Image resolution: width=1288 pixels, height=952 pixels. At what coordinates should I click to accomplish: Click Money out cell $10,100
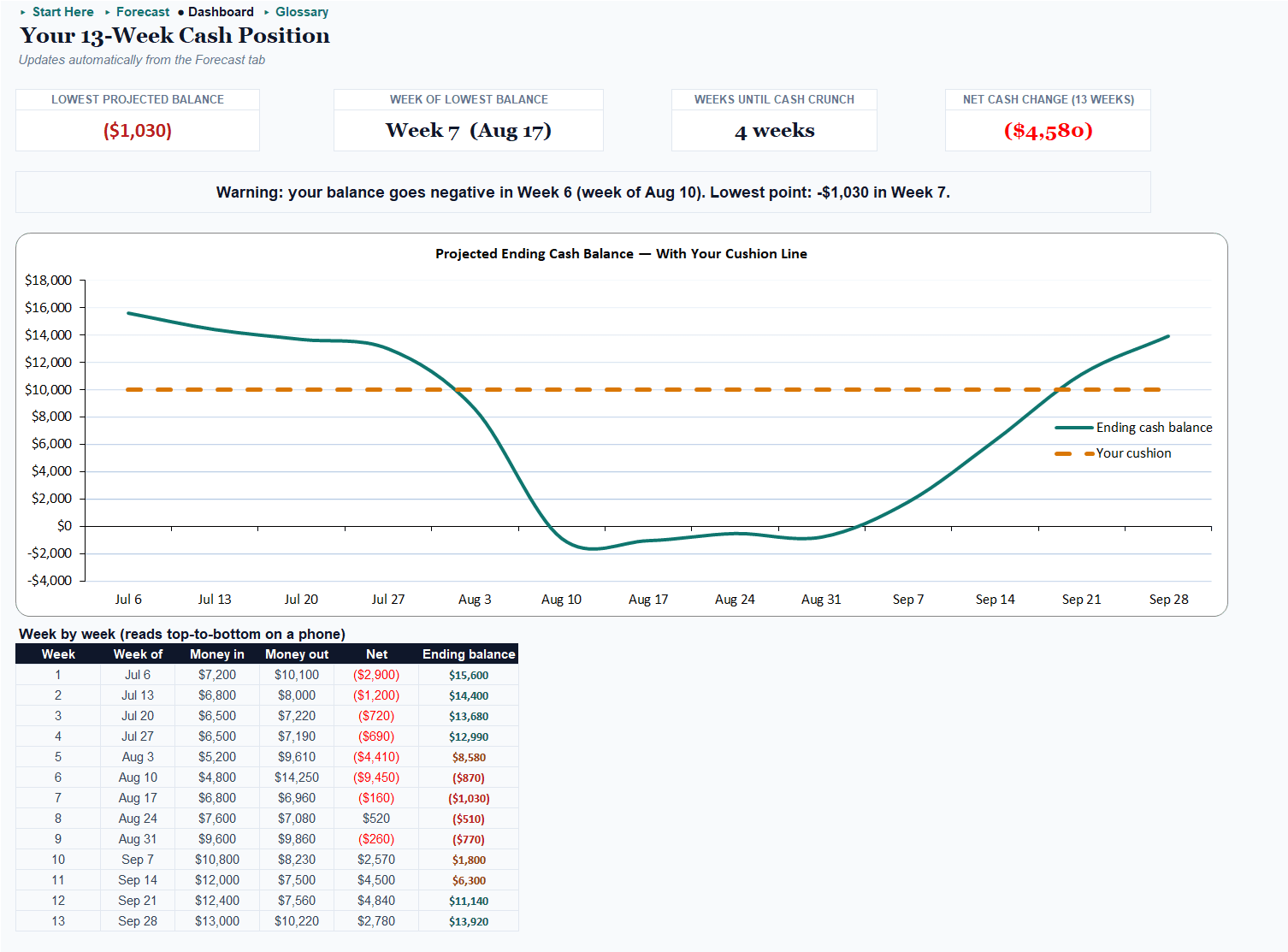(x=297, y=675)
